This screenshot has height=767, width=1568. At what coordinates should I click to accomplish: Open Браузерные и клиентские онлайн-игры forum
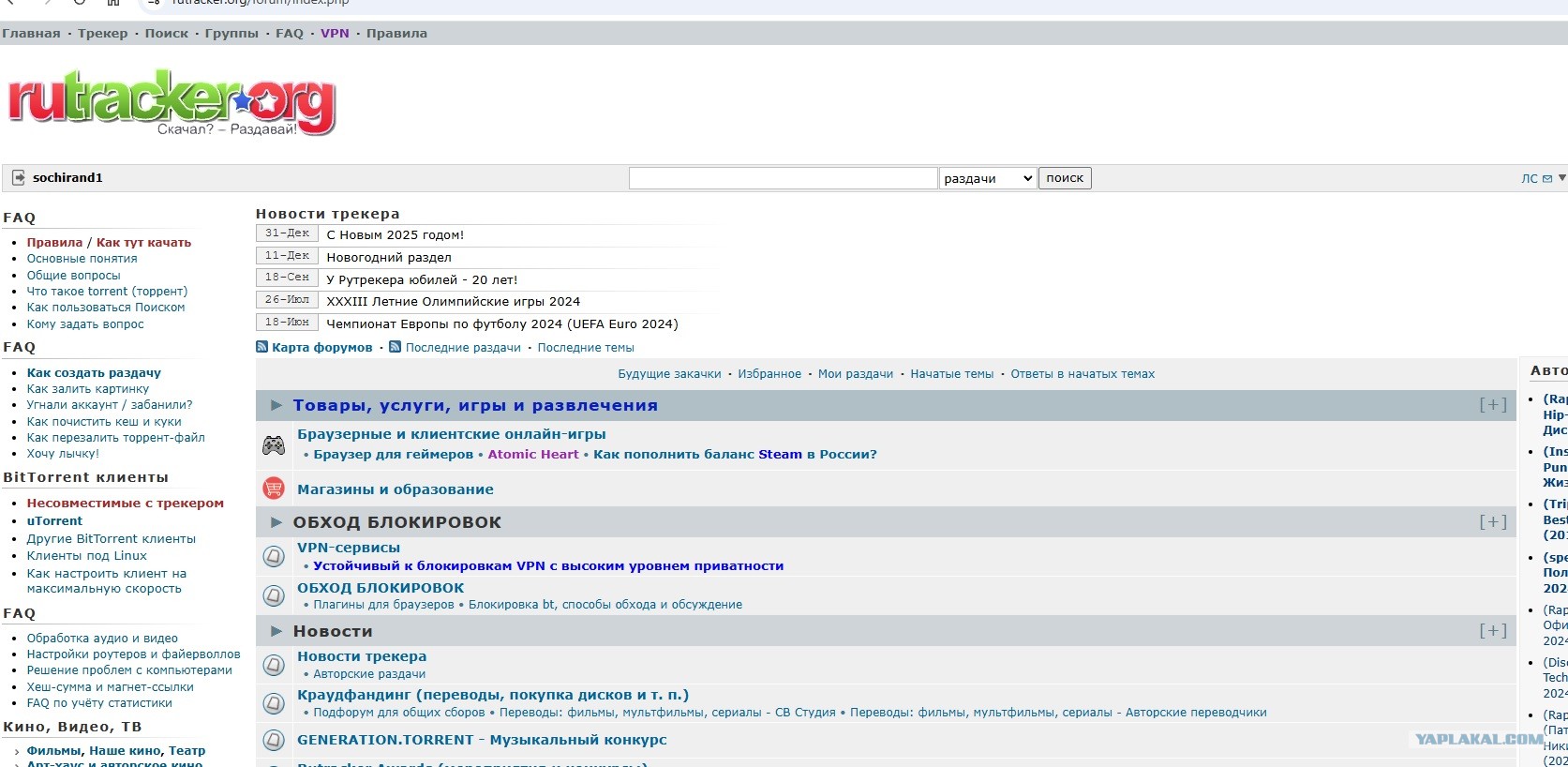pos(452,434)
